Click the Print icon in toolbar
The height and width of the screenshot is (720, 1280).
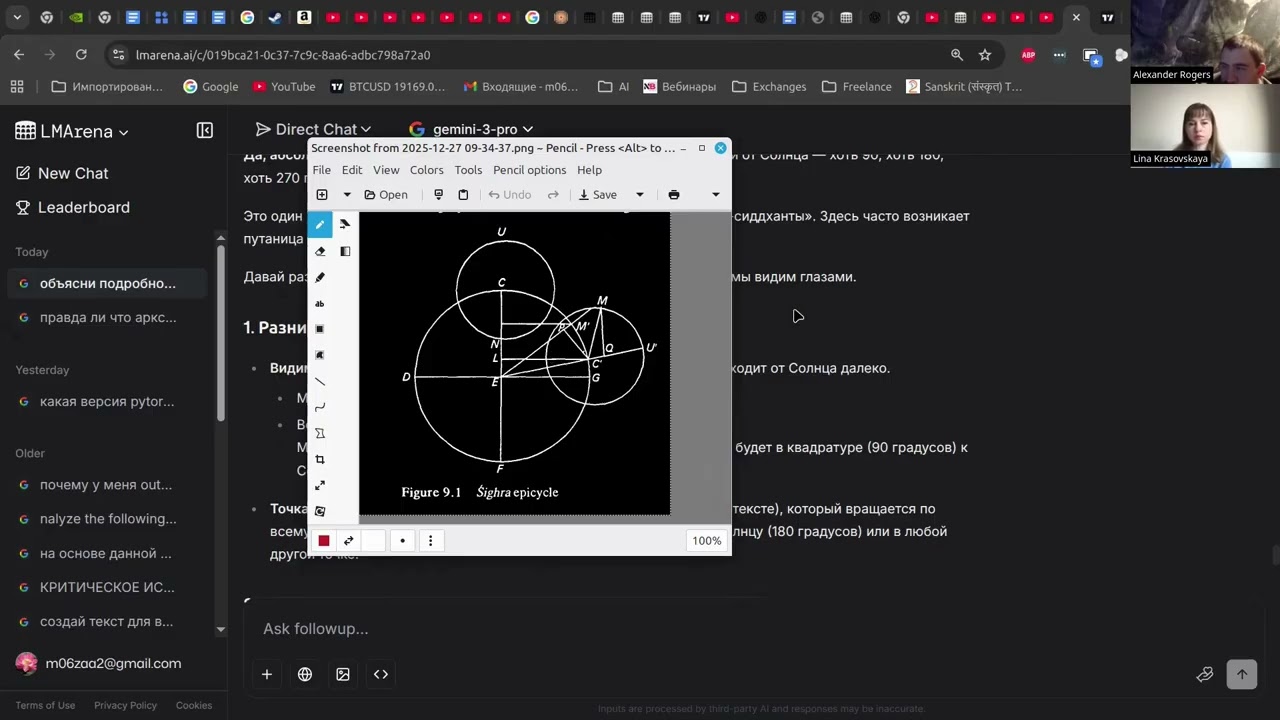click(674, 195)
